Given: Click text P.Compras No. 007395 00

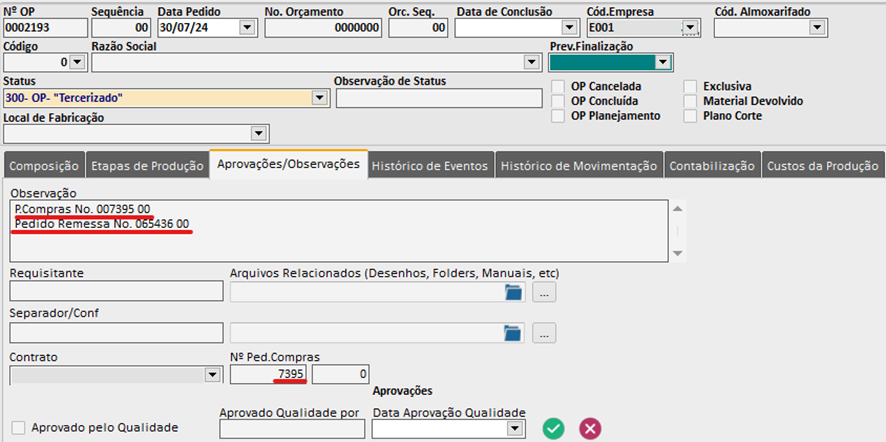Looking at the screenshot, I should pos(82,209).
